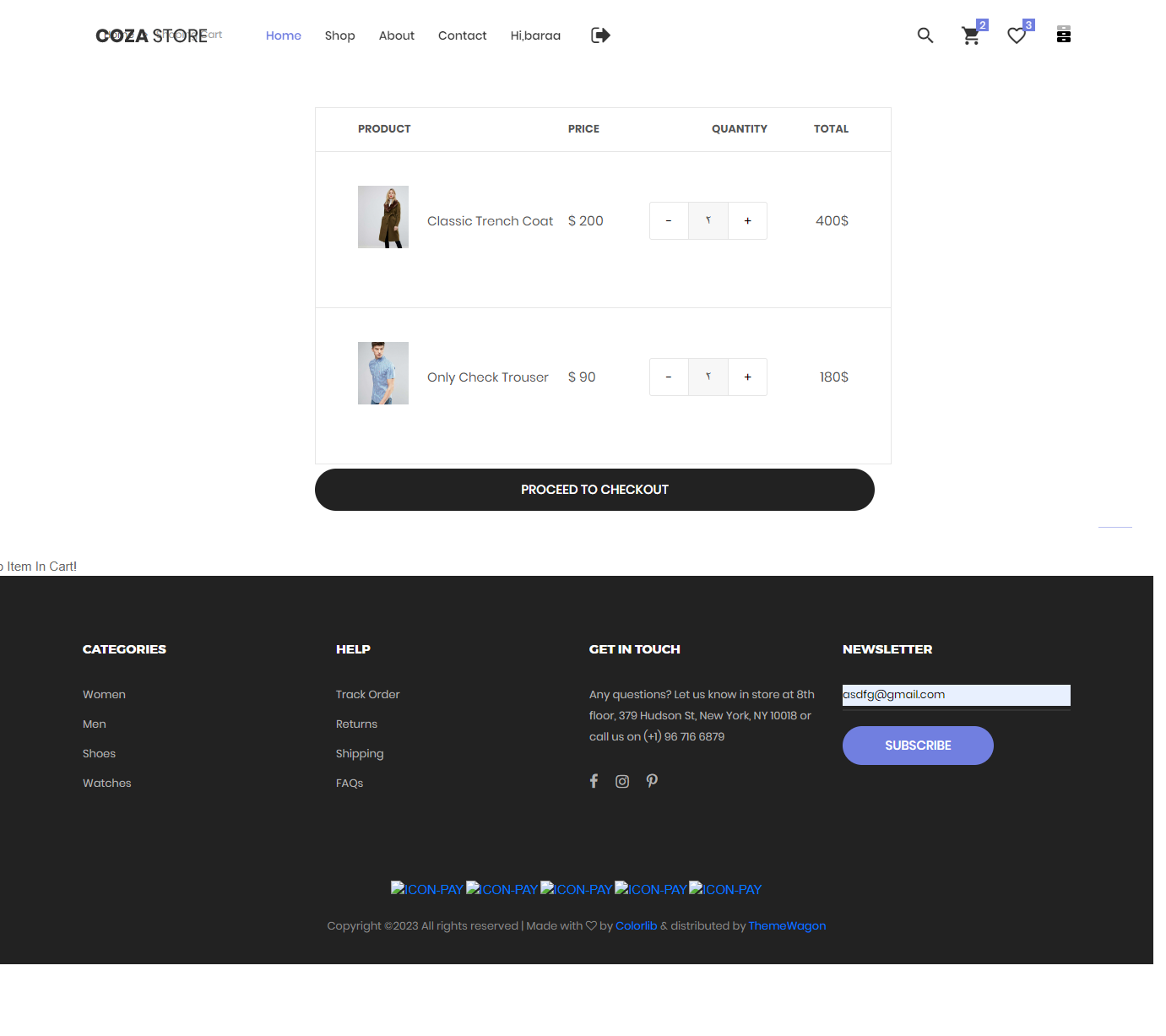1166x1036 pixels.
Task: Click the 400$ total value
Action: (x=832, y=221)
